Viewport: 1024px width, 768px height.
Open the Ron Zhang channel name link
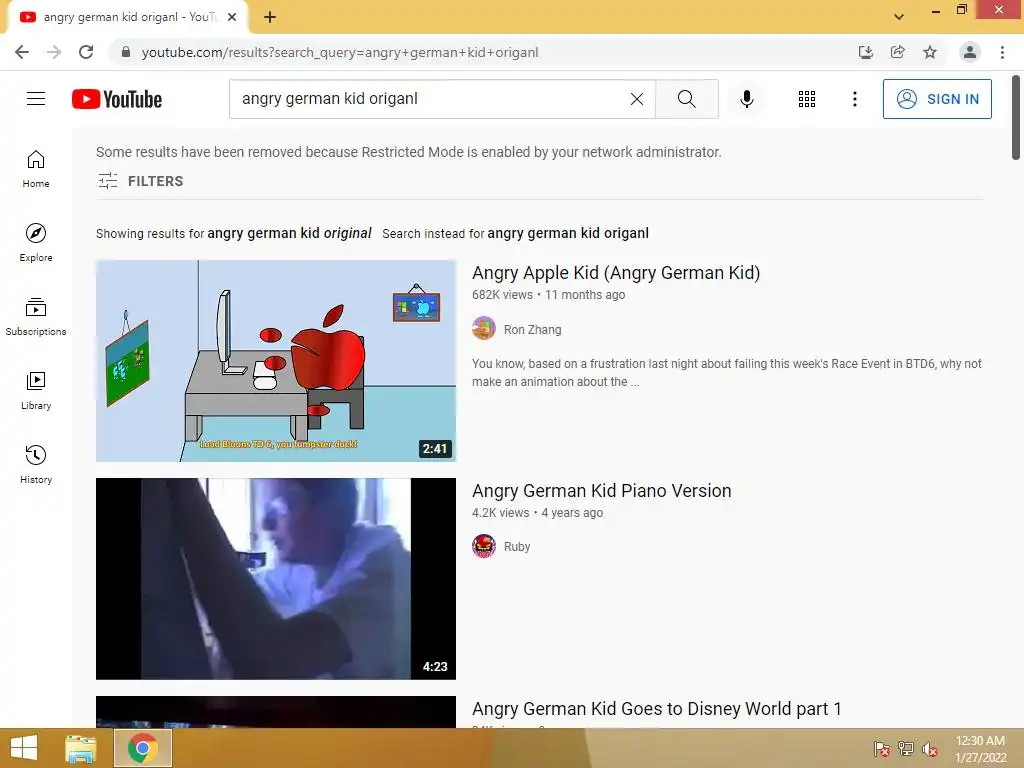click(x=532, y=330)
